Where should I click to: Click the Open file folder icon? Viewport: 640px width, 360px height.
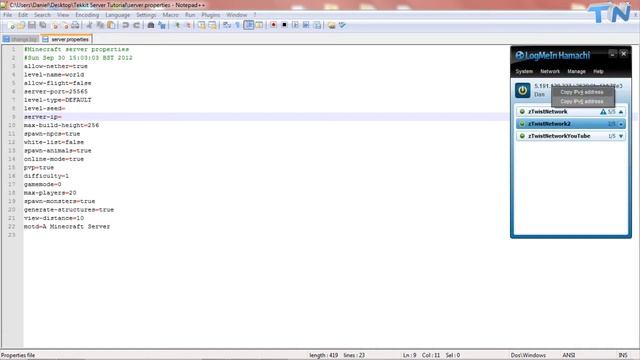click(22, 25)
